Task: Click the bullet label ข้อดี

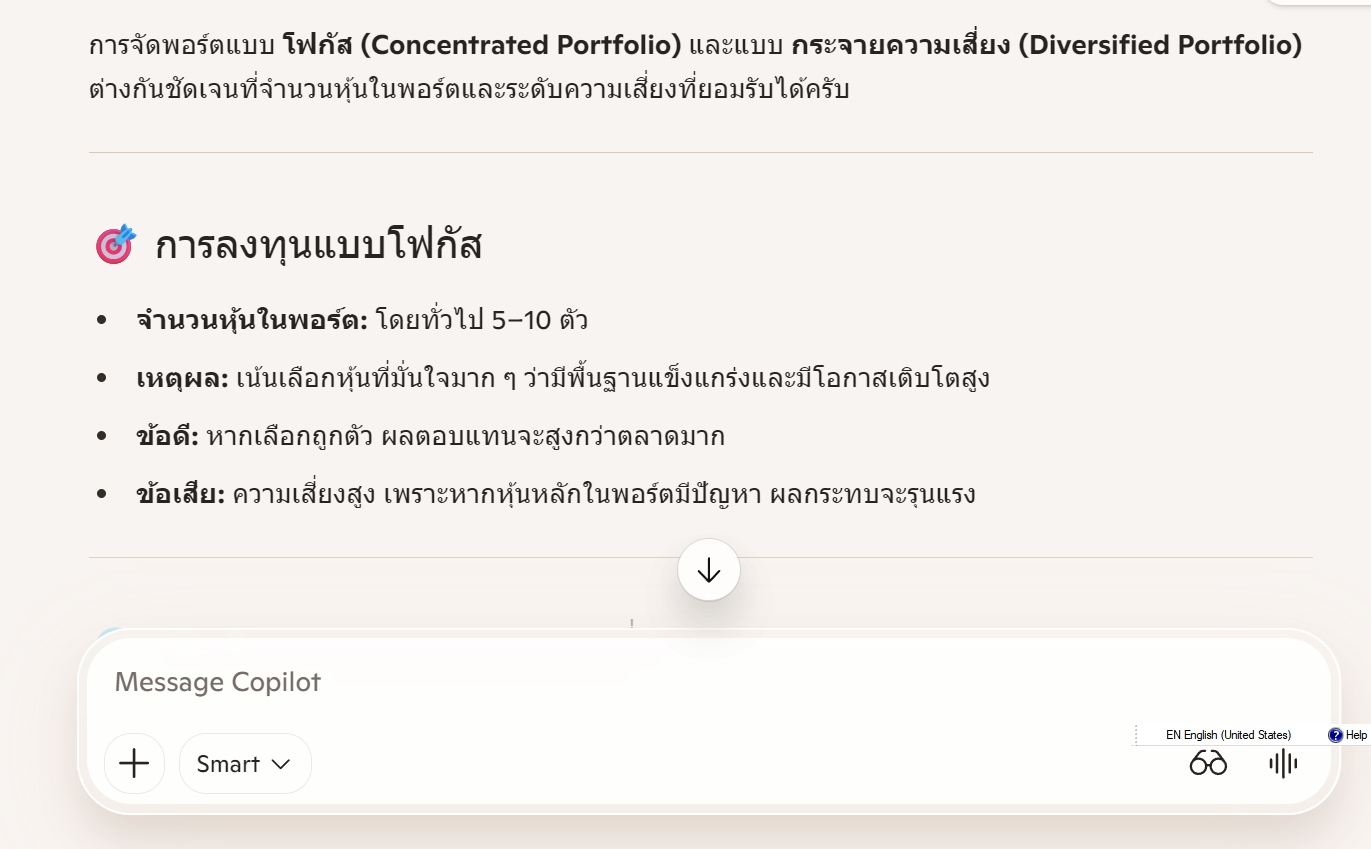Action: point(168,437)
